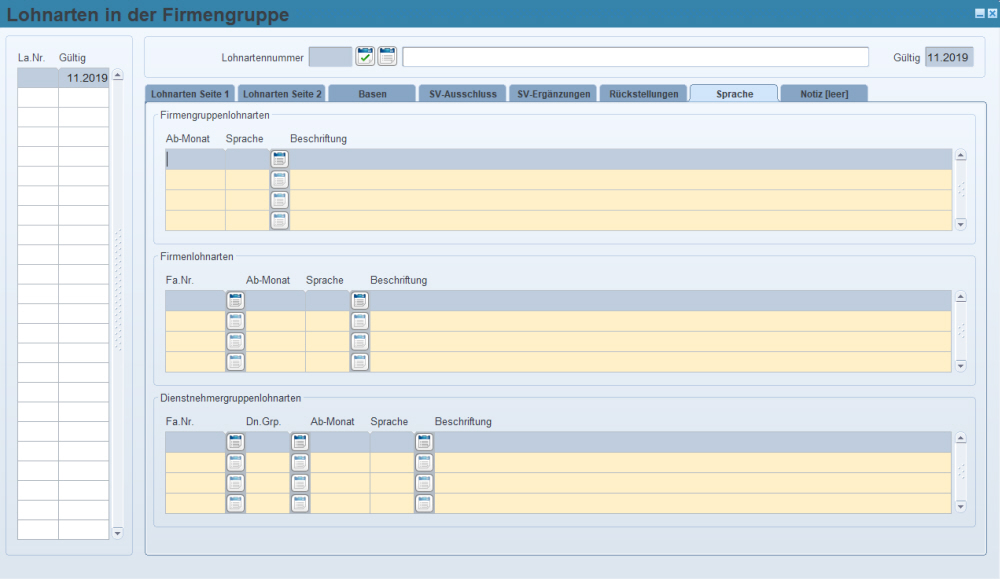Open Sprache lookup in second Firmengruppenlohnarten row
This screenshot has height=579, width=1000.
click(x=279, y=179)
